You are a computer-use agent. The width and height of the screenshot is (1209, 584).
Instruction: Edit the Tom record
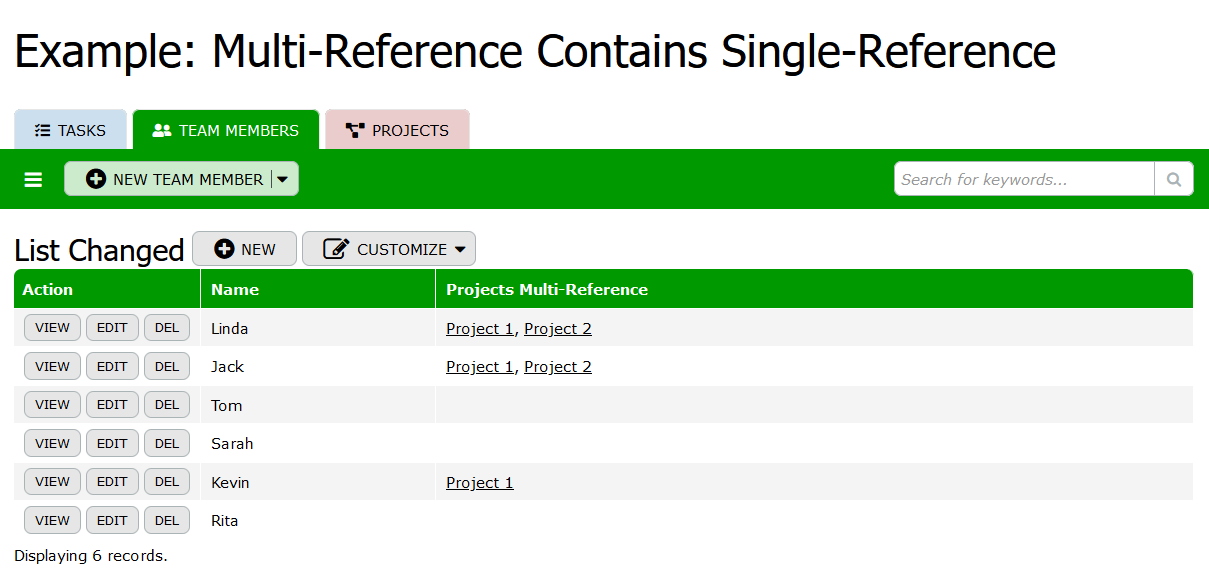[112, 405]
